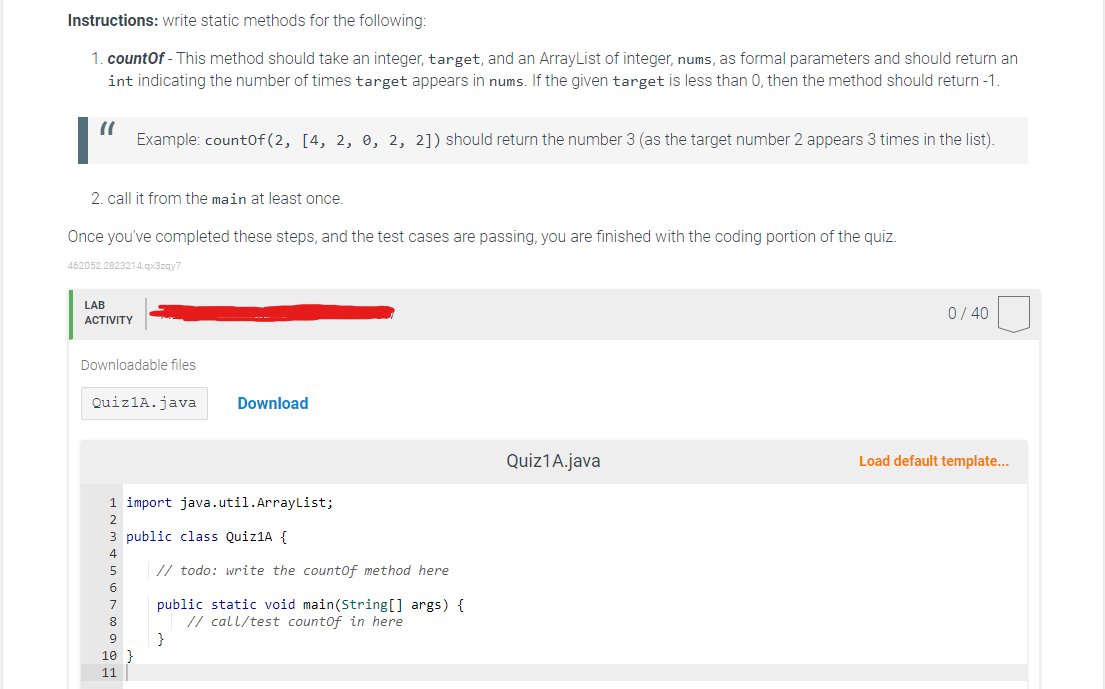Click the trophy completion icon next to 0/40
The width and height of the screenshot is (1105, 689).
[x=1014, y=313]
